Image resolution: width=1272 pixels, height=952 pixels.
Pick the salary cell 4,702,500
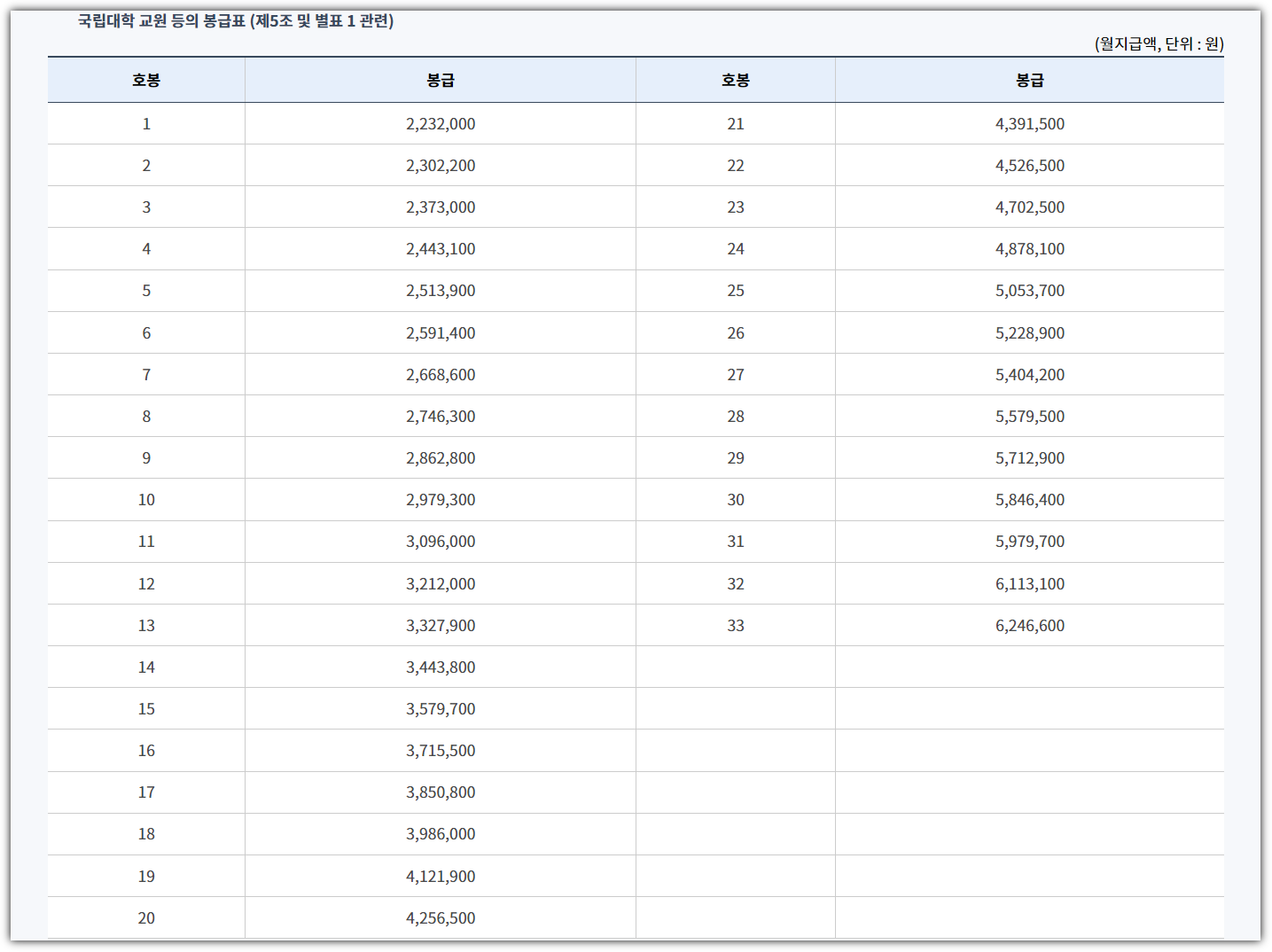point(1030,207)
